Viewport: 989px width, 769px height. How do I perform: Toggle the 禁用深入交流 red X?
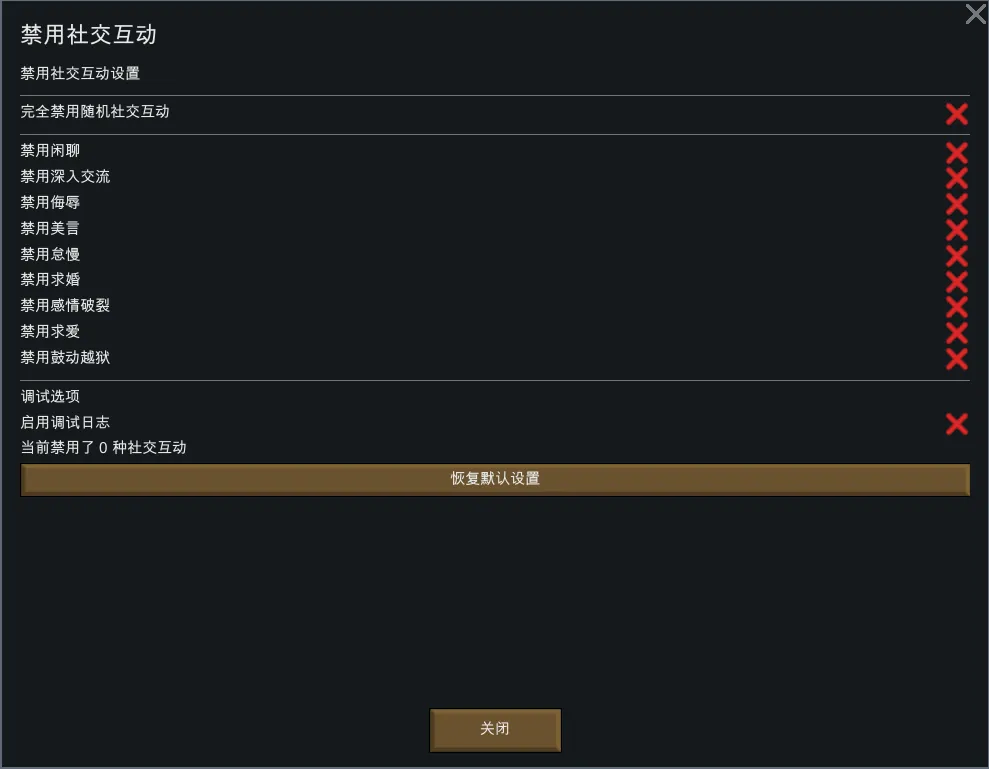tap(956, 179)
